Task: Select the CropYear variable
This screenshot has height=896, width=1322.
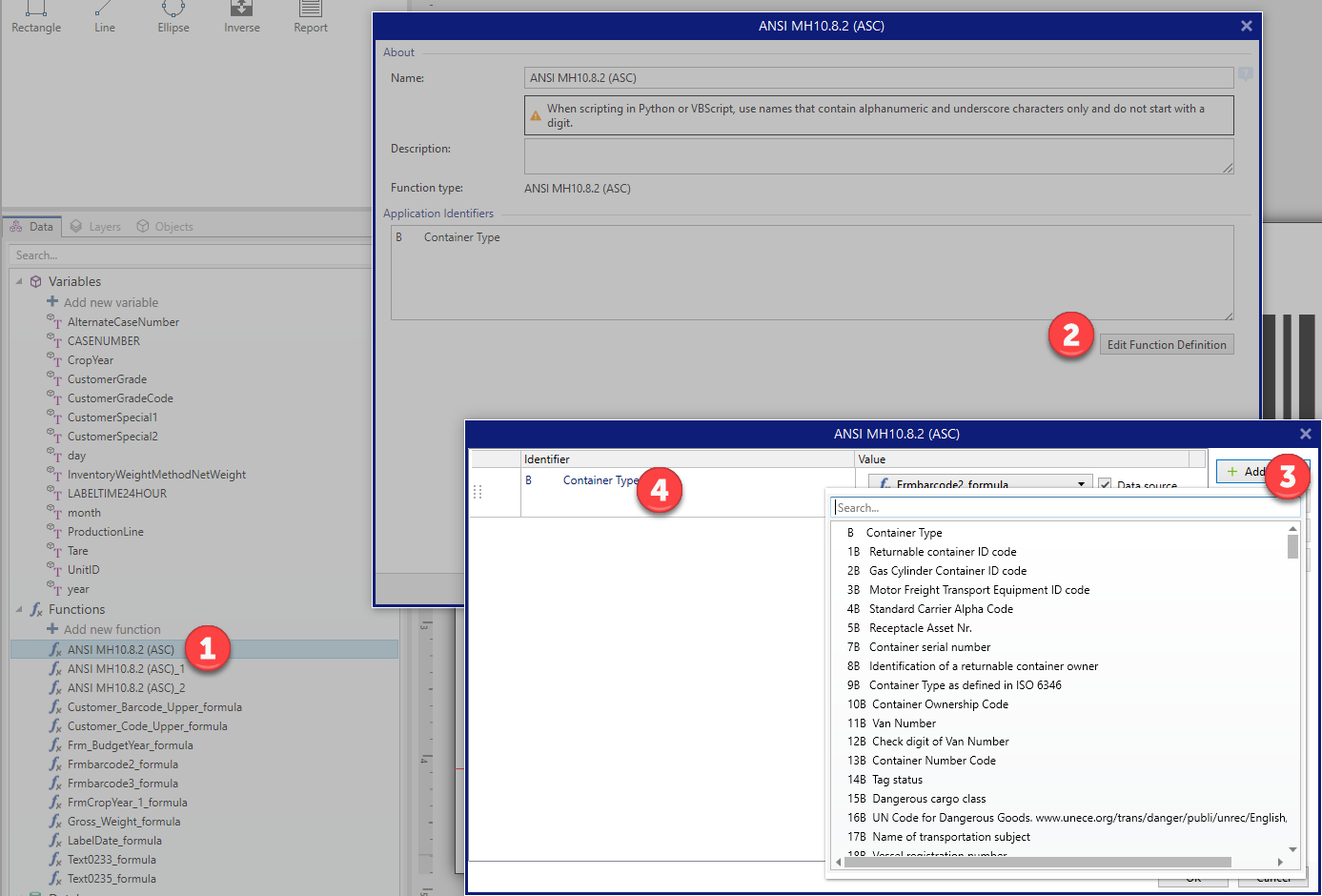Action: pyautogui.click(x=90, y=360)
